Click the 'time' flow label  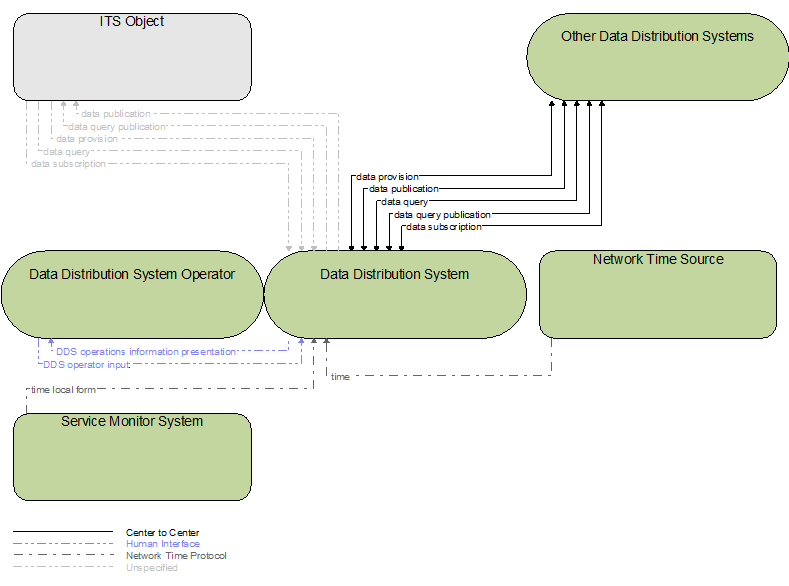pos(340,377)
